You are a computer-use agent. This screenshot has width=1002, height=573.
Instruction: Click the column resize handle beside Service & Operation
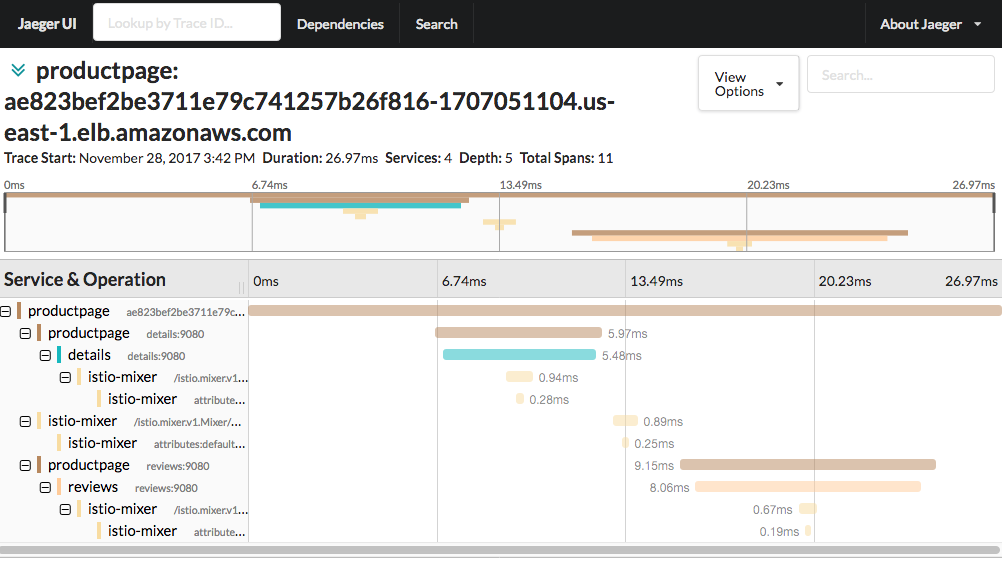click(x=242, y=287)
